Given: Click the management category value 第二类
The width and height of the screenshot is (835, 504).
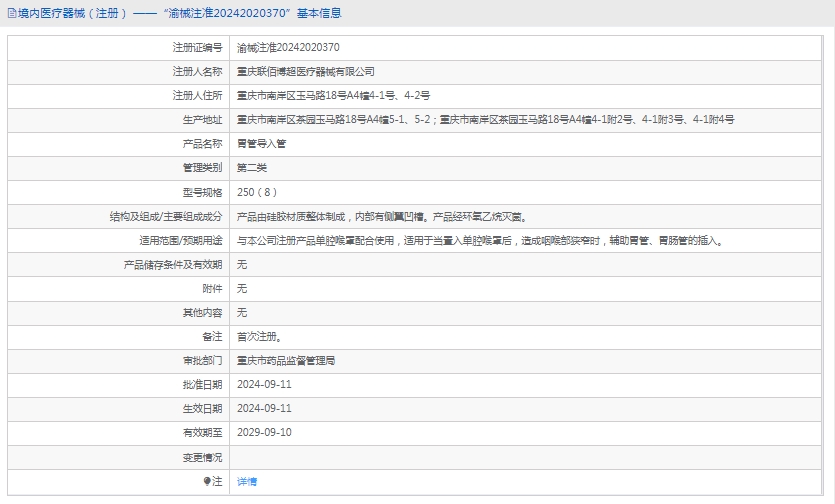Looking at the screenshot, I should click(252, 167).
